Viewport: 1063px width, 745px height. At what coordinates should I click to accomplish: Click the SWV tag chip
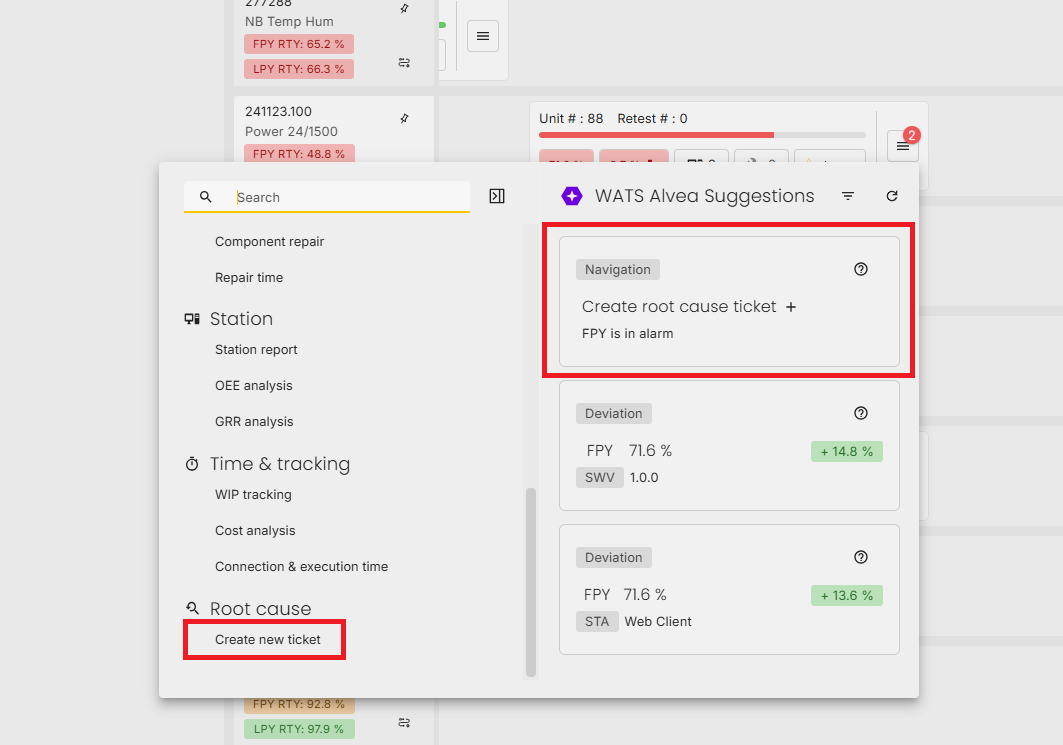click(x=599, y=477)
